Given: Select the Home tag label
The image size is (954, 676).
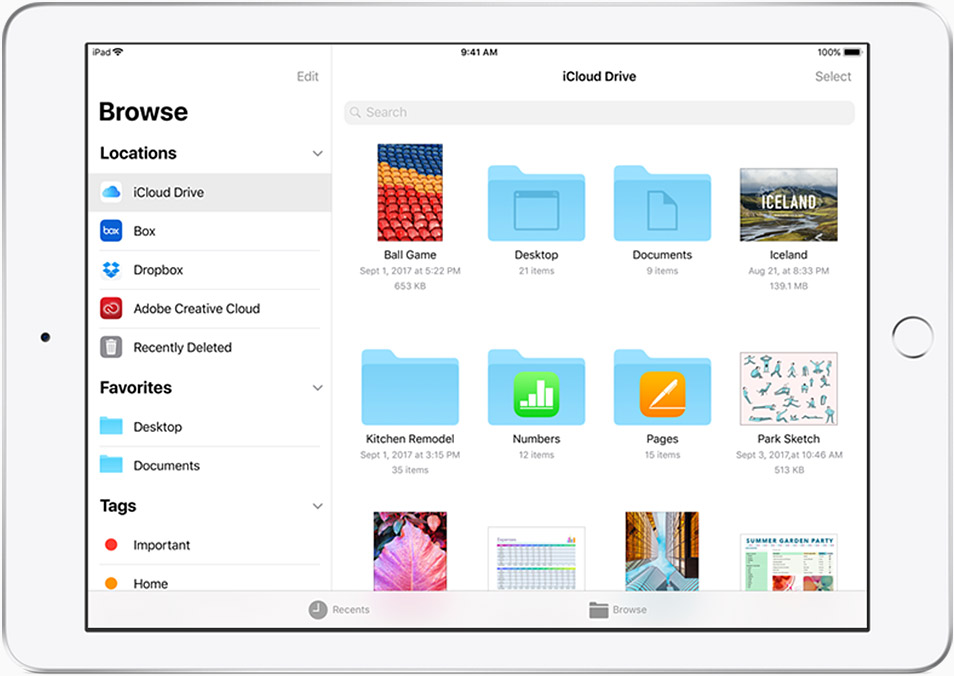Looking at the screenshot, I should 151,584.
